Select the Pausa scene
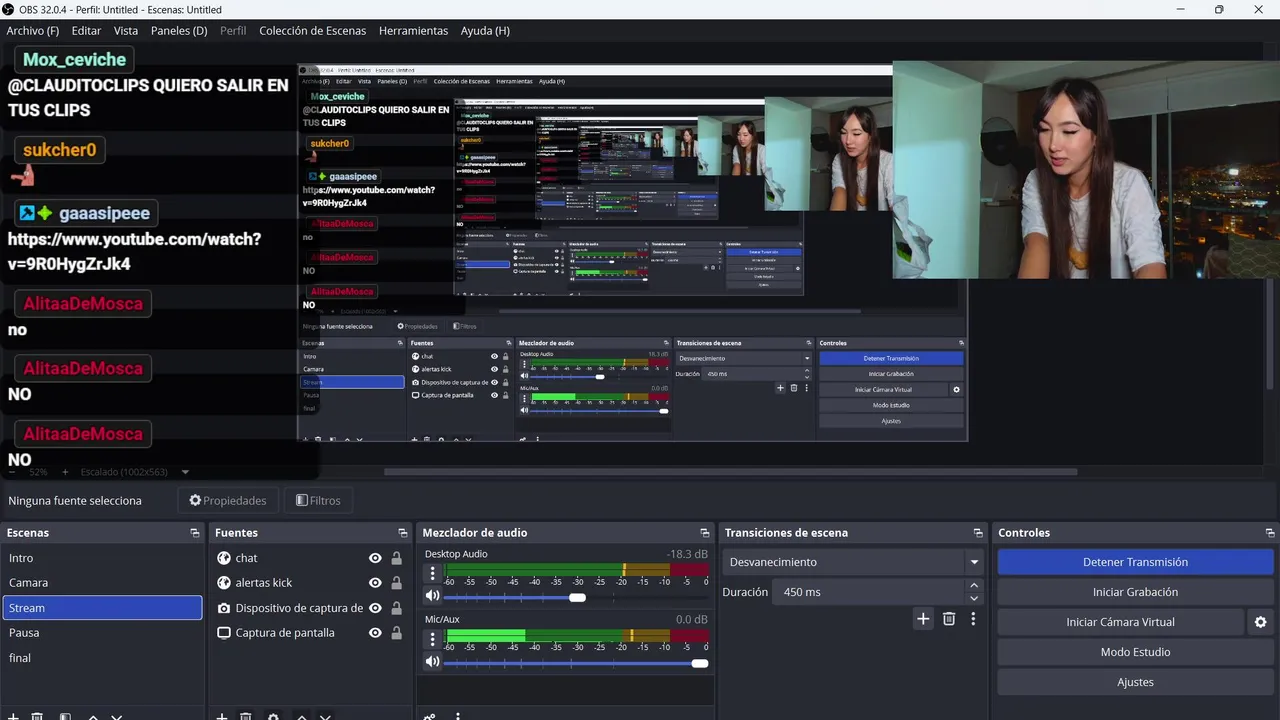 pyautogui.click(x=102, y=633)
